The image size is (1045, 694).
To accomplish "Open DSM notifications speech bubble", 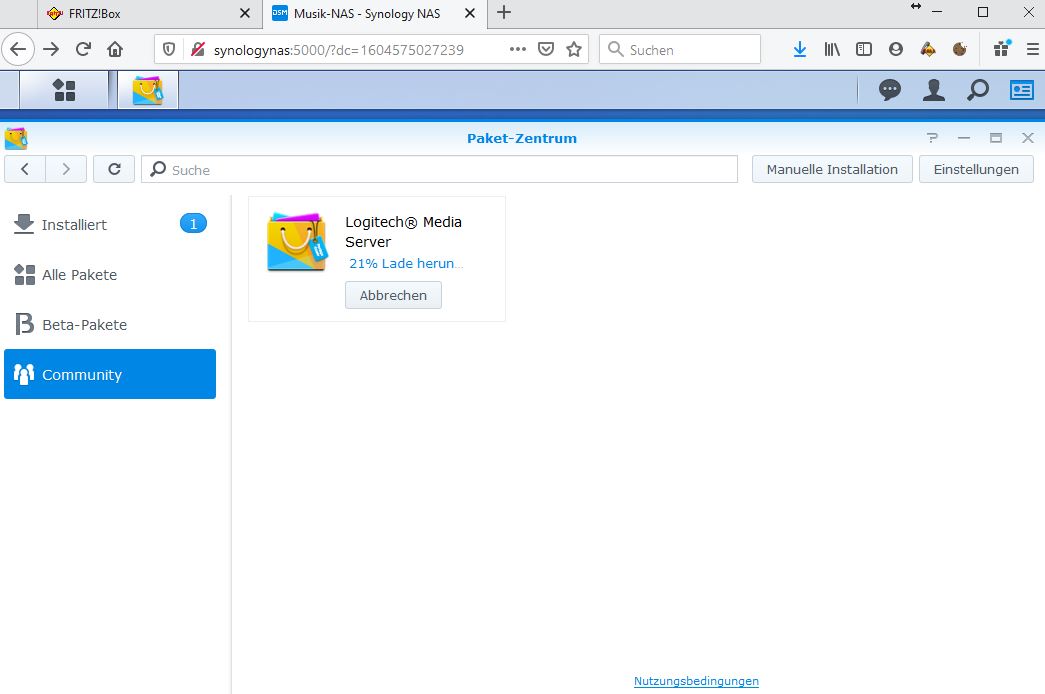I will tap(890, 90).
